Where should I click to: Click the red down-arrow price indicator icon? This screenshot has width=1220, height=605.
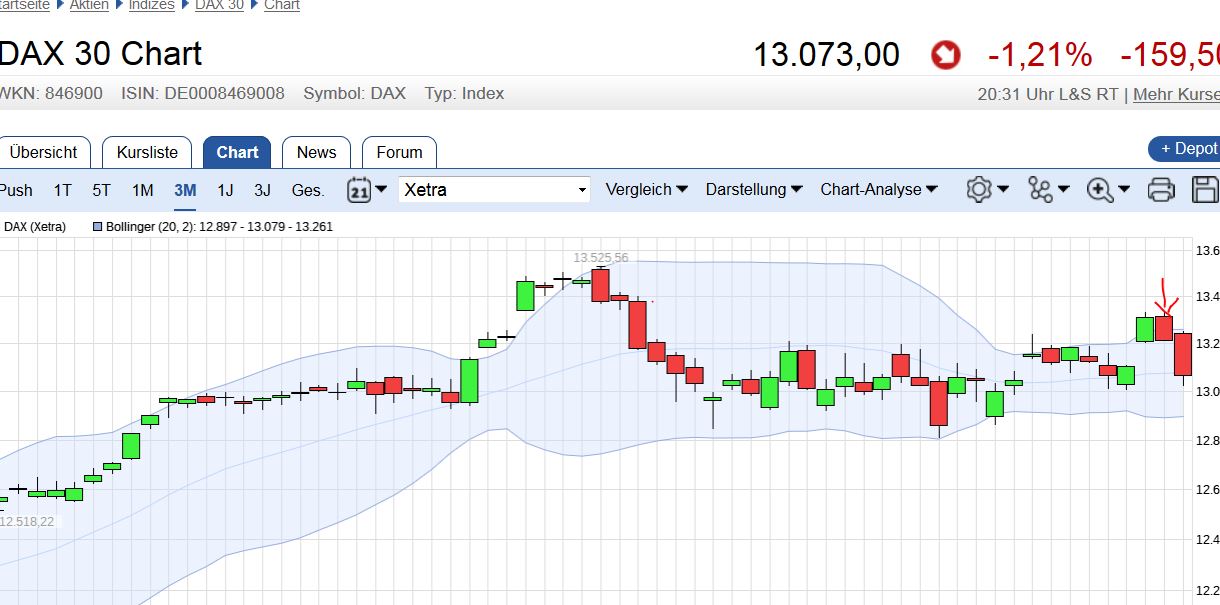(x=944, y=55)
